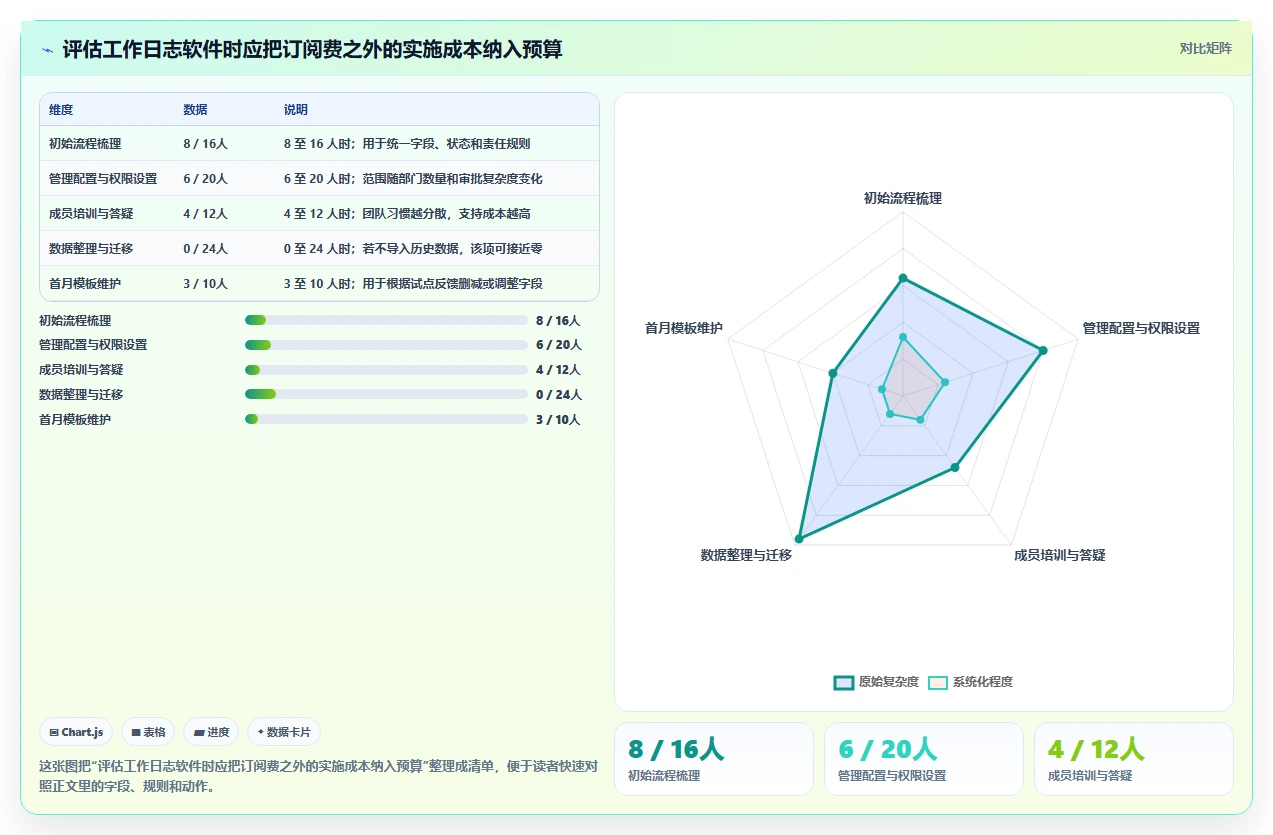Image resolution: width=1273 pixels, height=835 pixels.
Task: Click the 管理配置与权限设置 axis label on the radar chart
Action: point(1141,328)
